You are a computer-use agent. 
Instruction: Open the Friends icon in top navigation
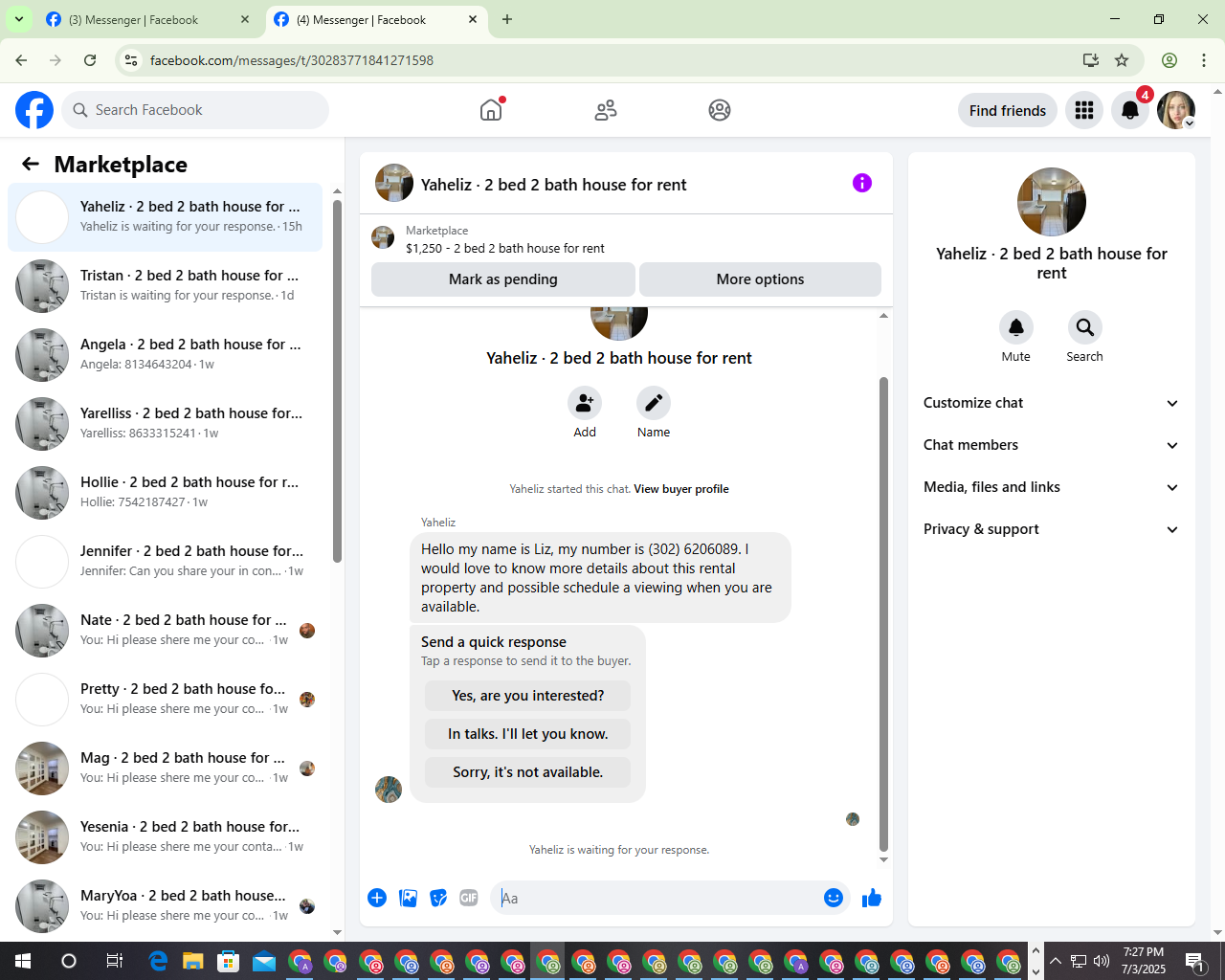606,110
